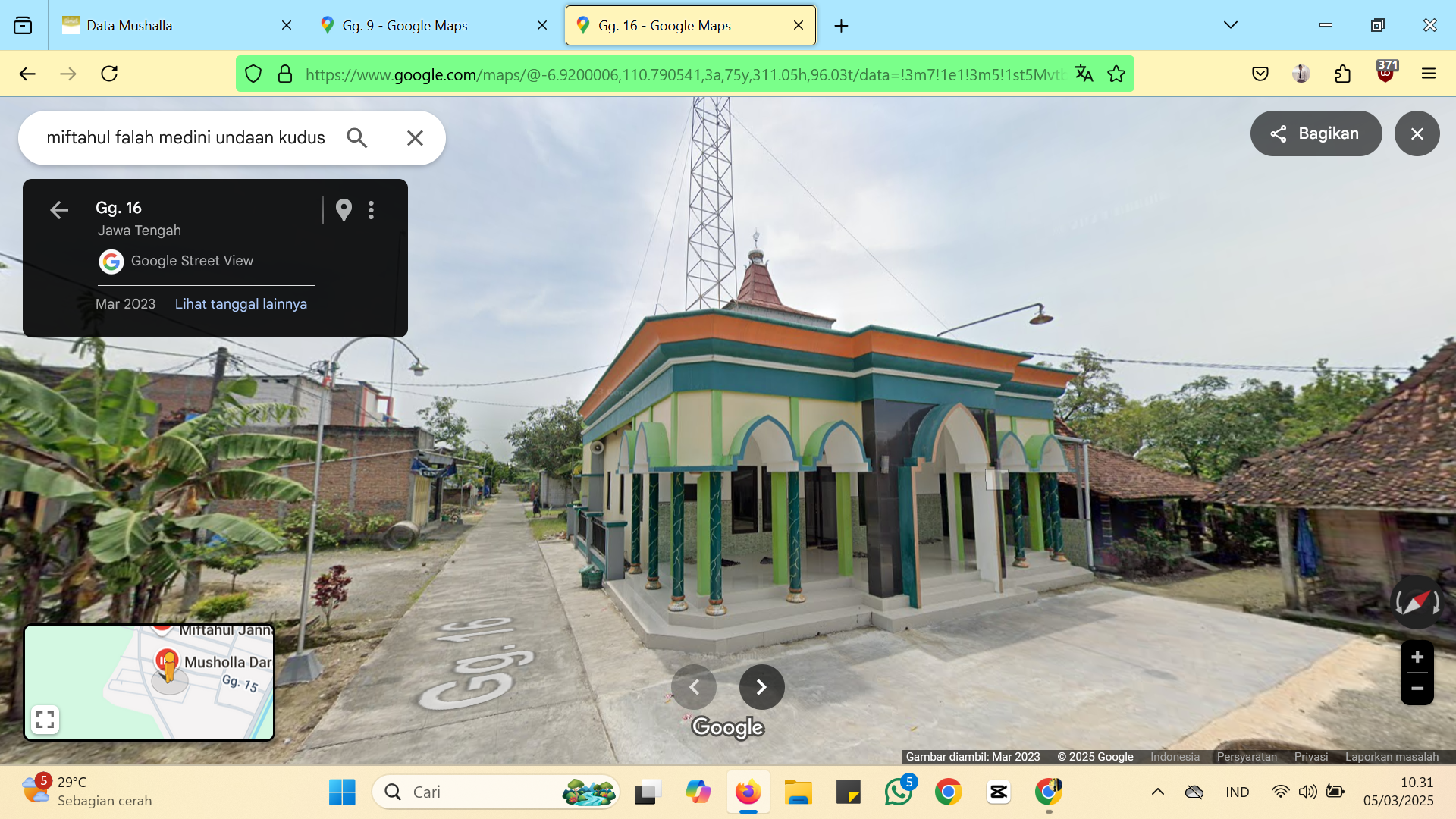Open a new browser tab
Viewport: 1456px width, 819px height.
pos(841,26)
